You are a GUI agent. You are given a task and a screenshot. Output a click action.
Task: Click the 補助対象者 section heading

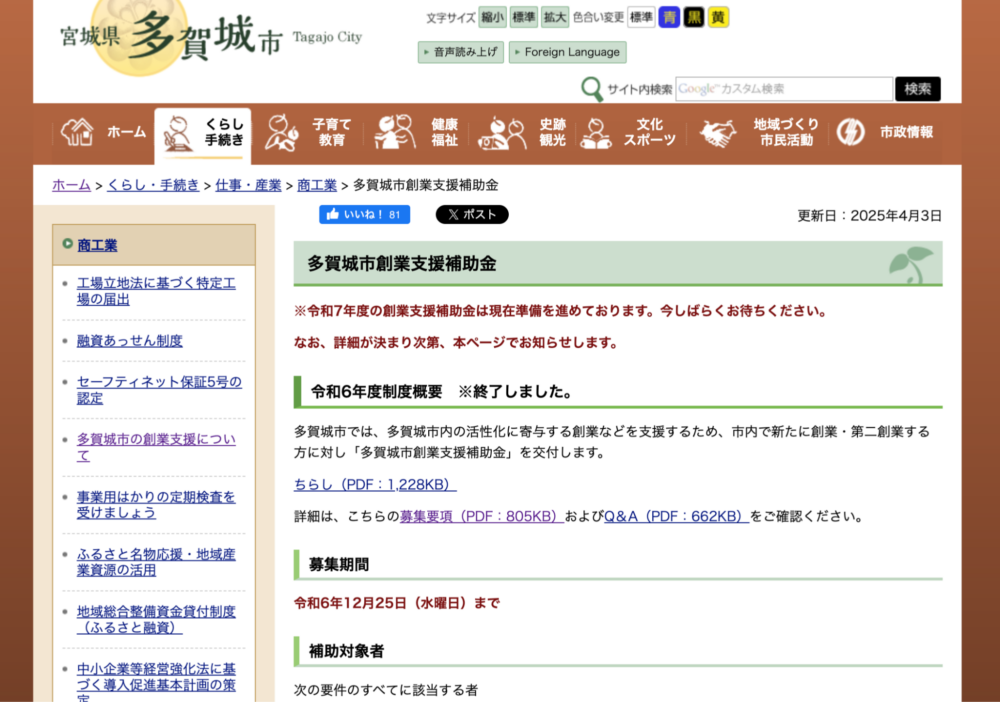coord(346,651)
